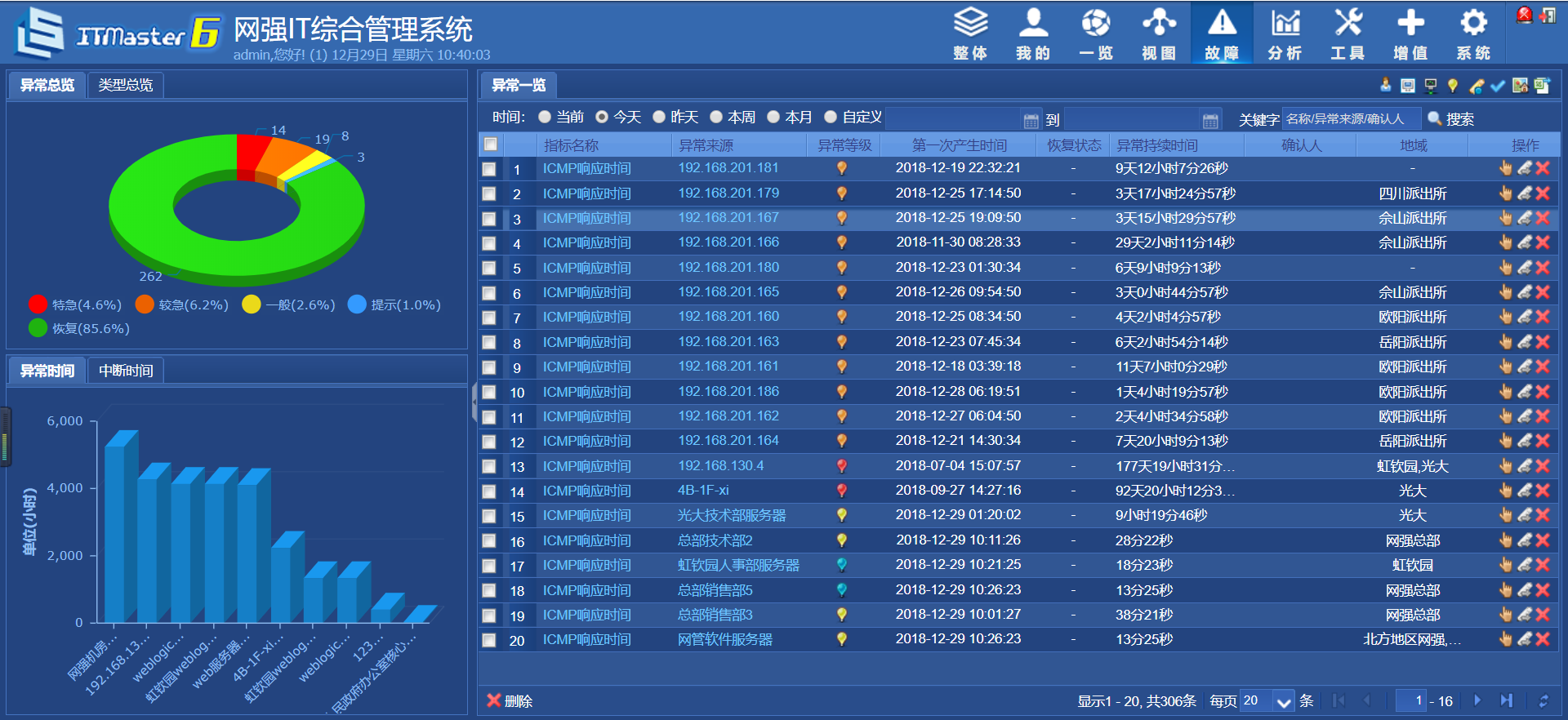Select the 当前 time radio button
This screenshot has width=1568, height=720.
[x=545, y=117]
